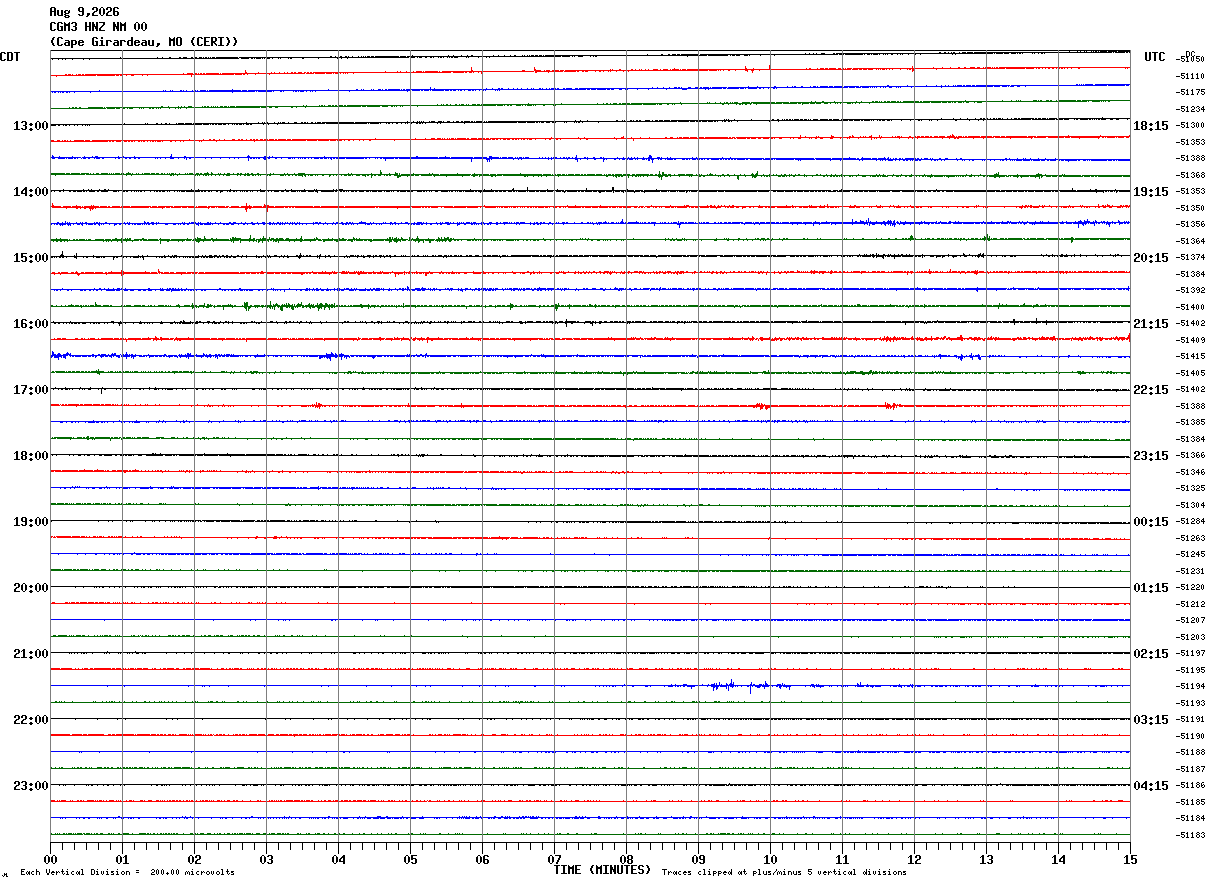
Task: Click the -51300 DC offset value
Action: pyautogui.click(x=1191, y=126)
